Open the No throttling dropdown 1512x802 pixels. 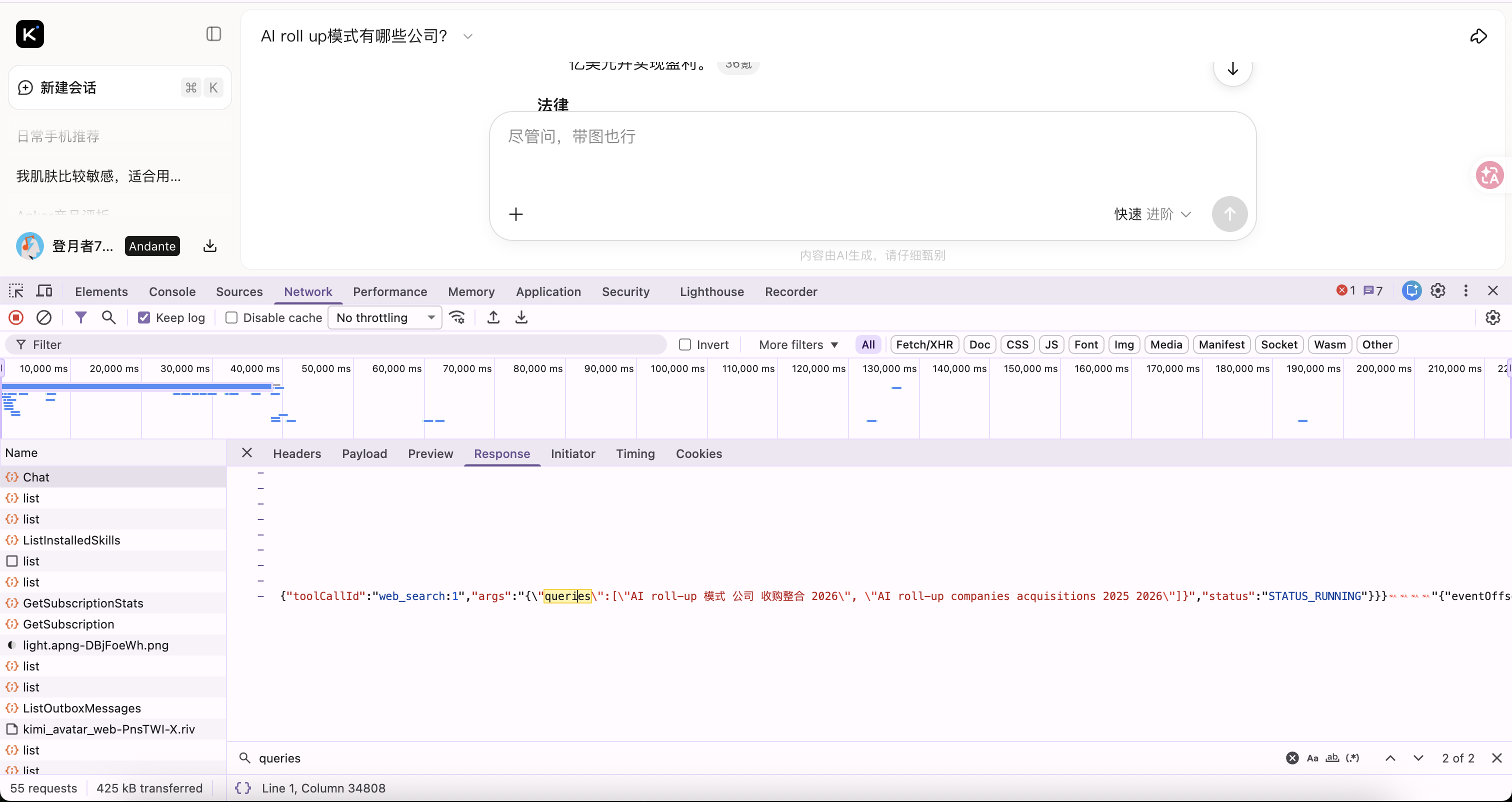pyautogui.click(x=384, y=317)
